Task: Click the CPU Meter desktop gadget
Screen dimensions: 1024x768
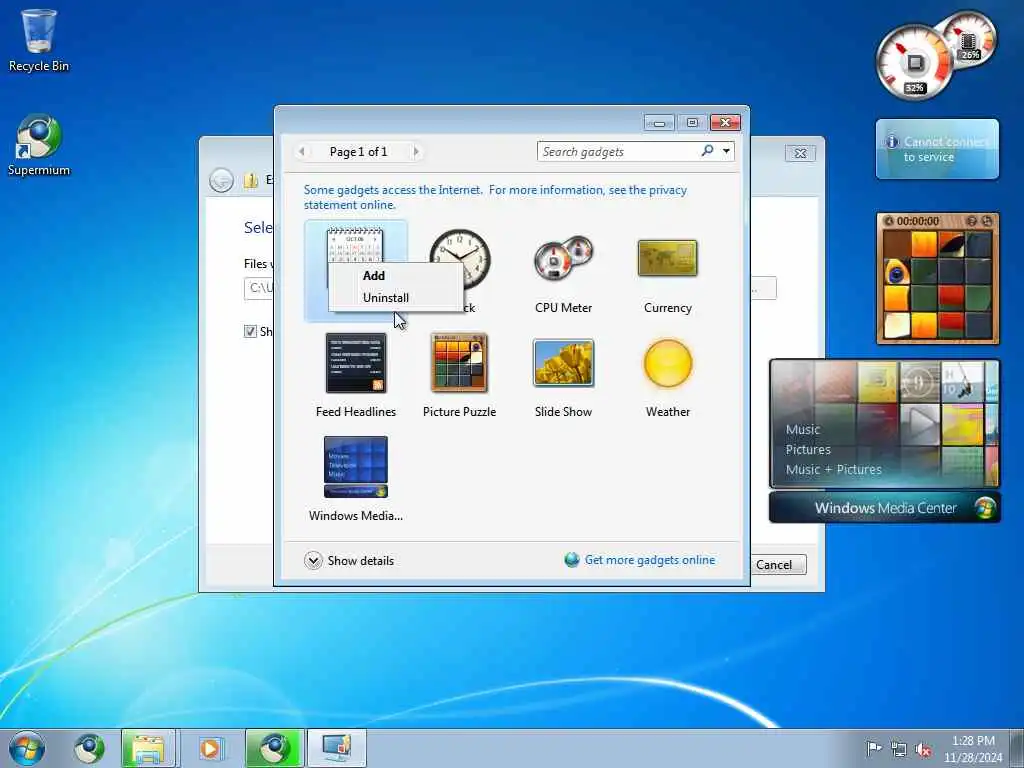Action: (x=935, y=57)
